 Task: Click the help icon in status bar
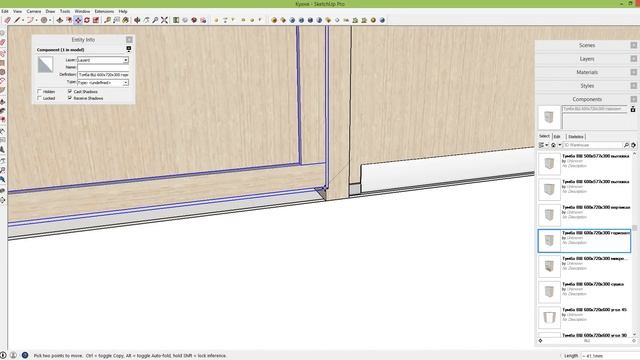coord(25,356)
